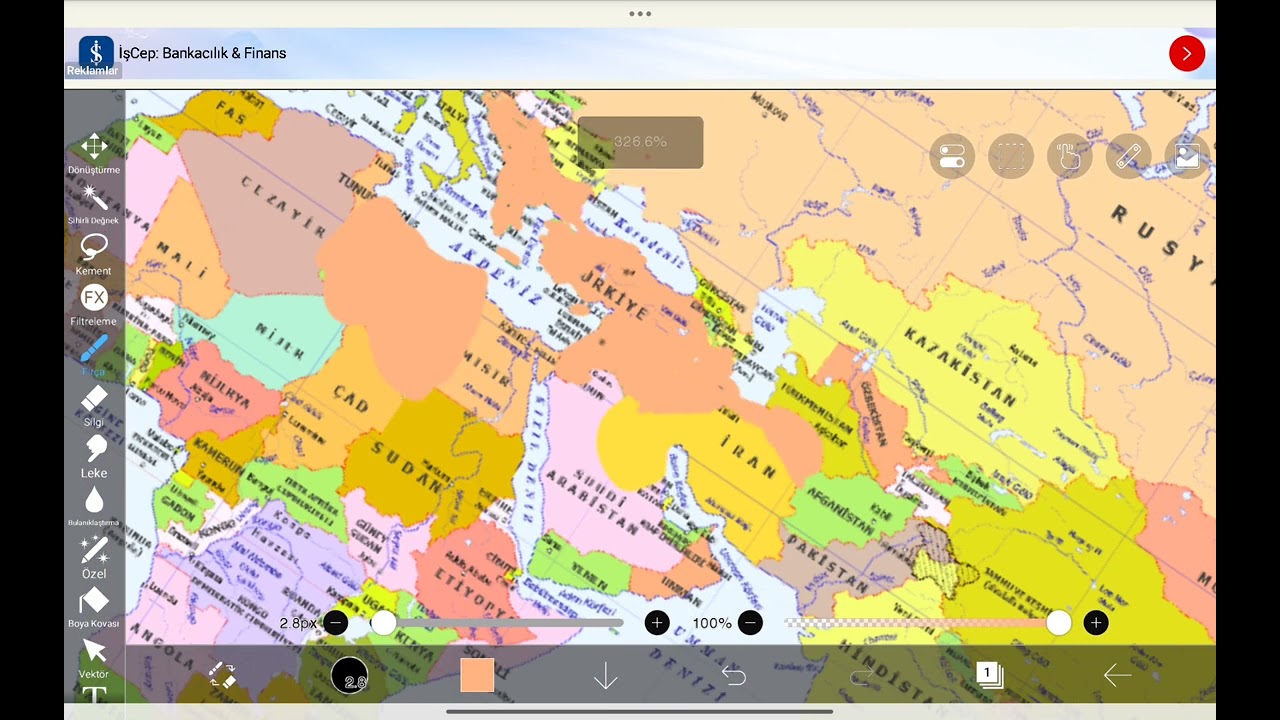Increase opacity with the plus button

1096,623
